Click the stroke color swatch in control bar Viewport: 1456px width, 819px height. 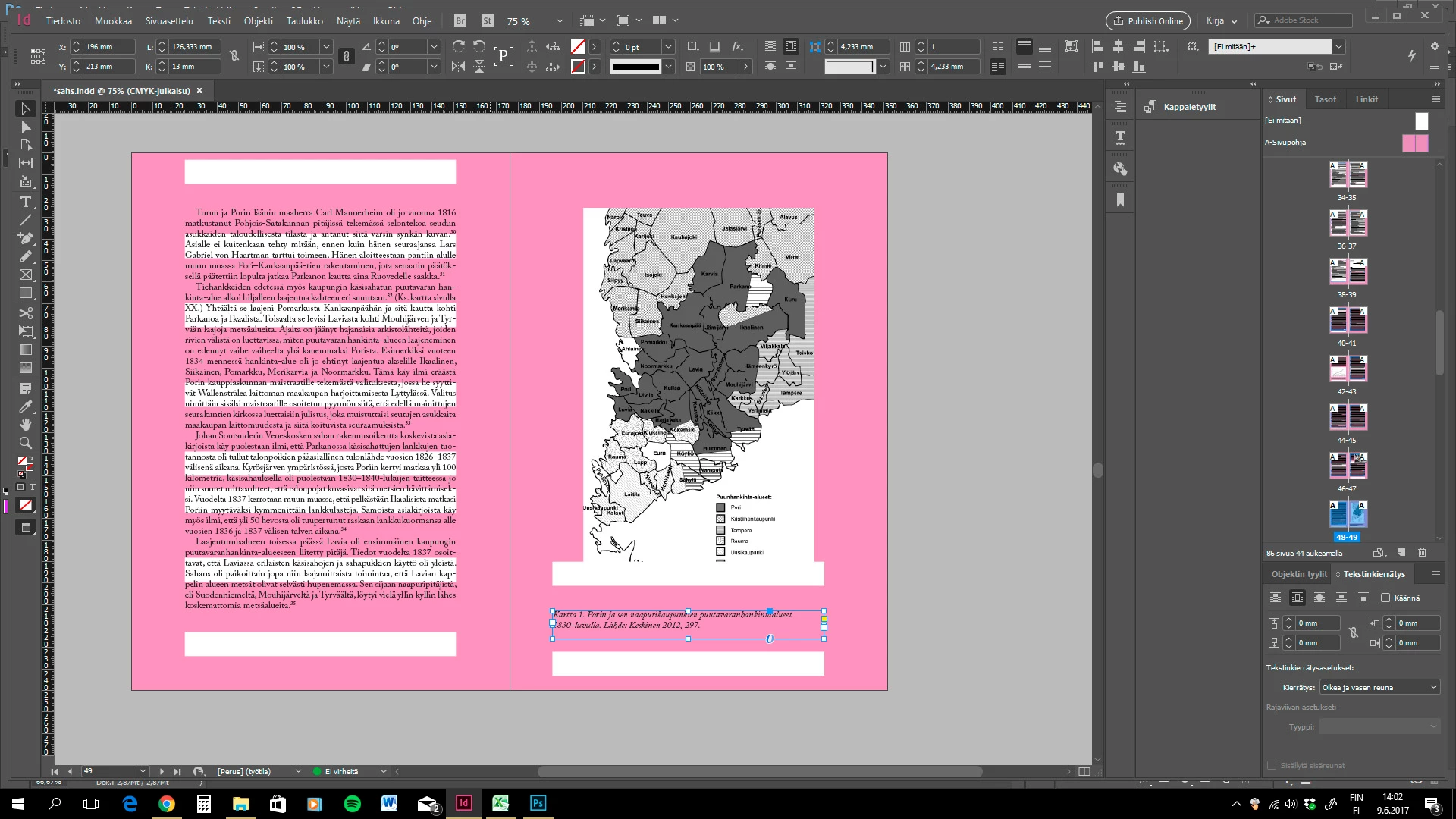578,67
